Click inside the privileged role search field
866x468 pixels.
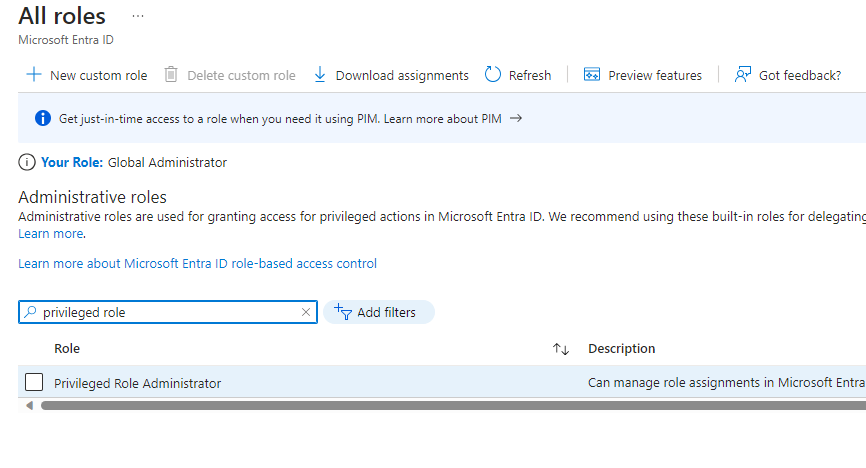click(x=168, y=312)
